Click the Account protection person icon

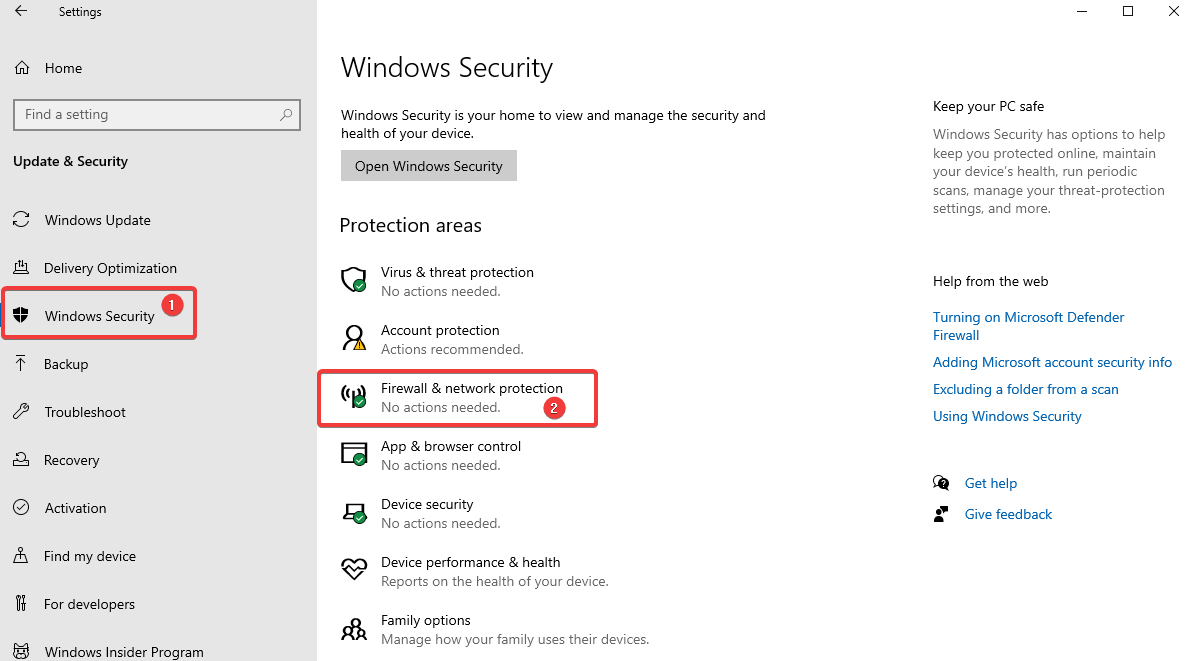354,338
